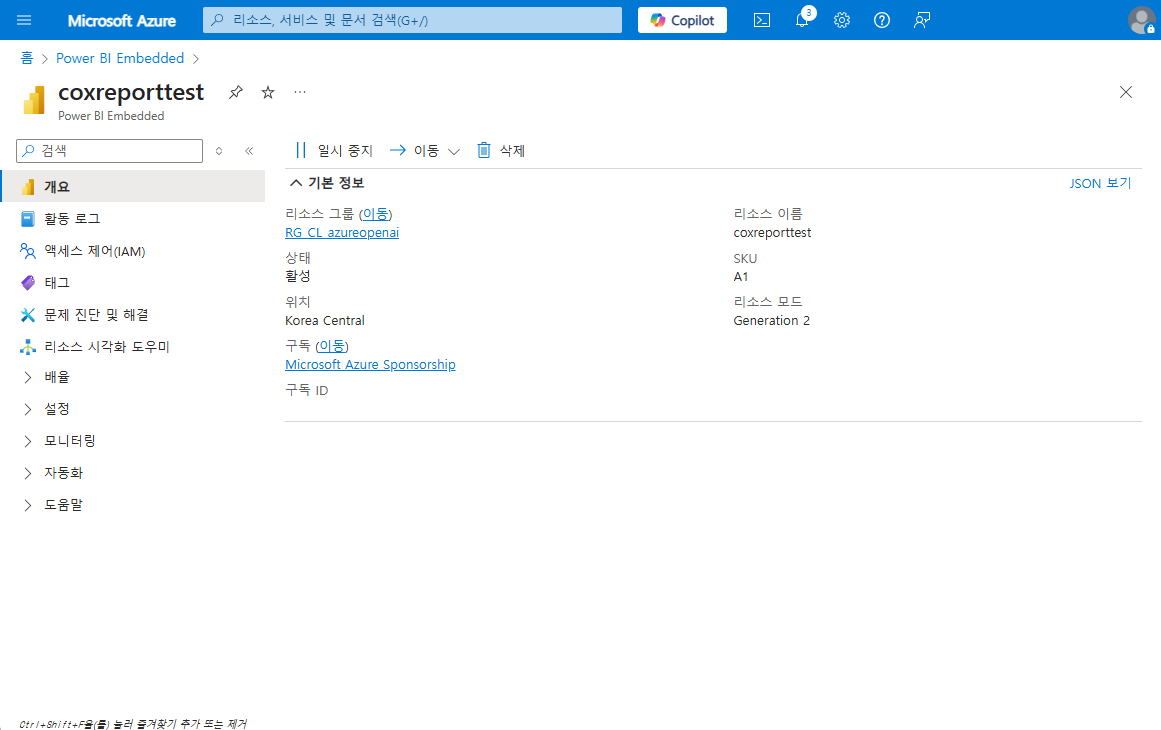Click the 구독 ID label
This screenshot has height=730, width=1161.
(x=307, y=390)
